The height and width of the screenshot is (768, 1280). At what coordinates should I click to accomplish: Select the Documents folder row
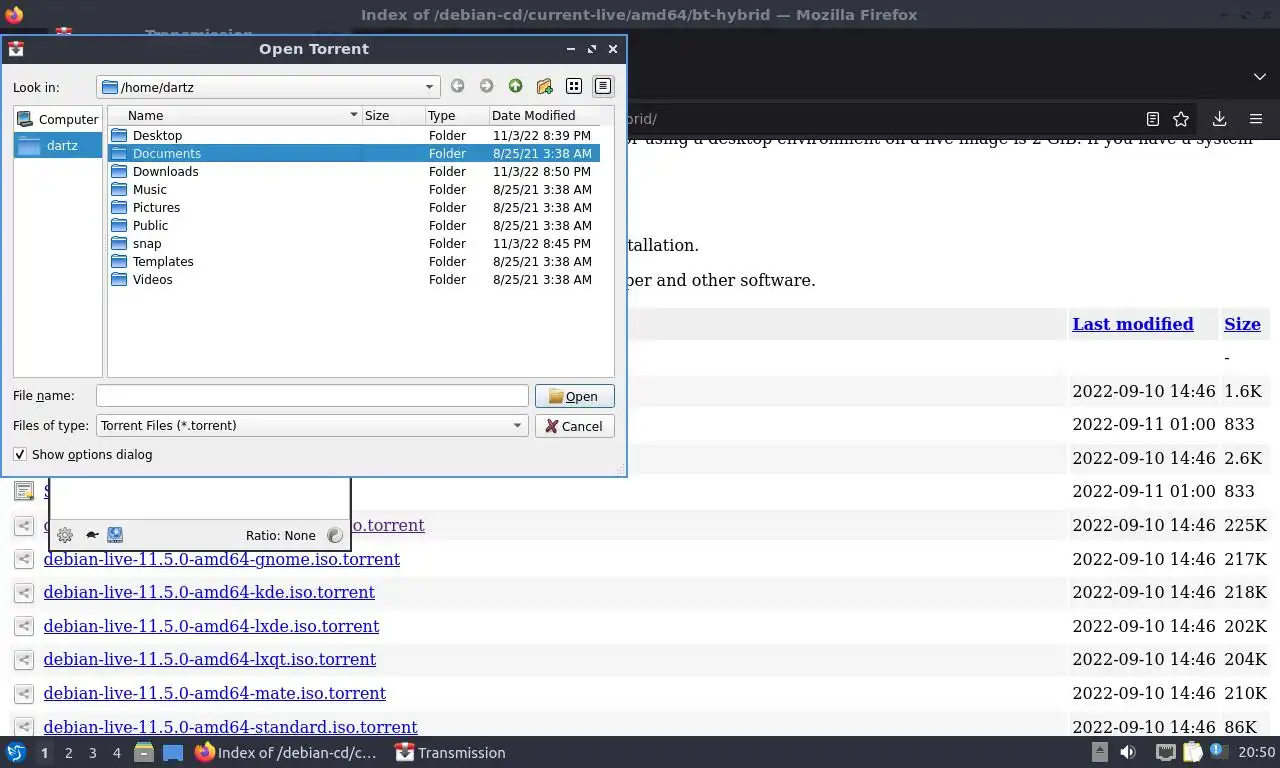pyautogui.click(x=354, y=153)
